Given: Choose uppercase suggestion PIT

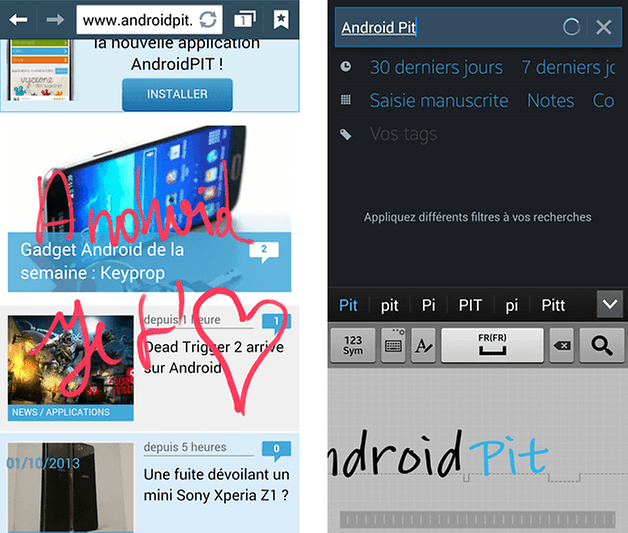Looking at the screenshot, I should pos(470,306).
